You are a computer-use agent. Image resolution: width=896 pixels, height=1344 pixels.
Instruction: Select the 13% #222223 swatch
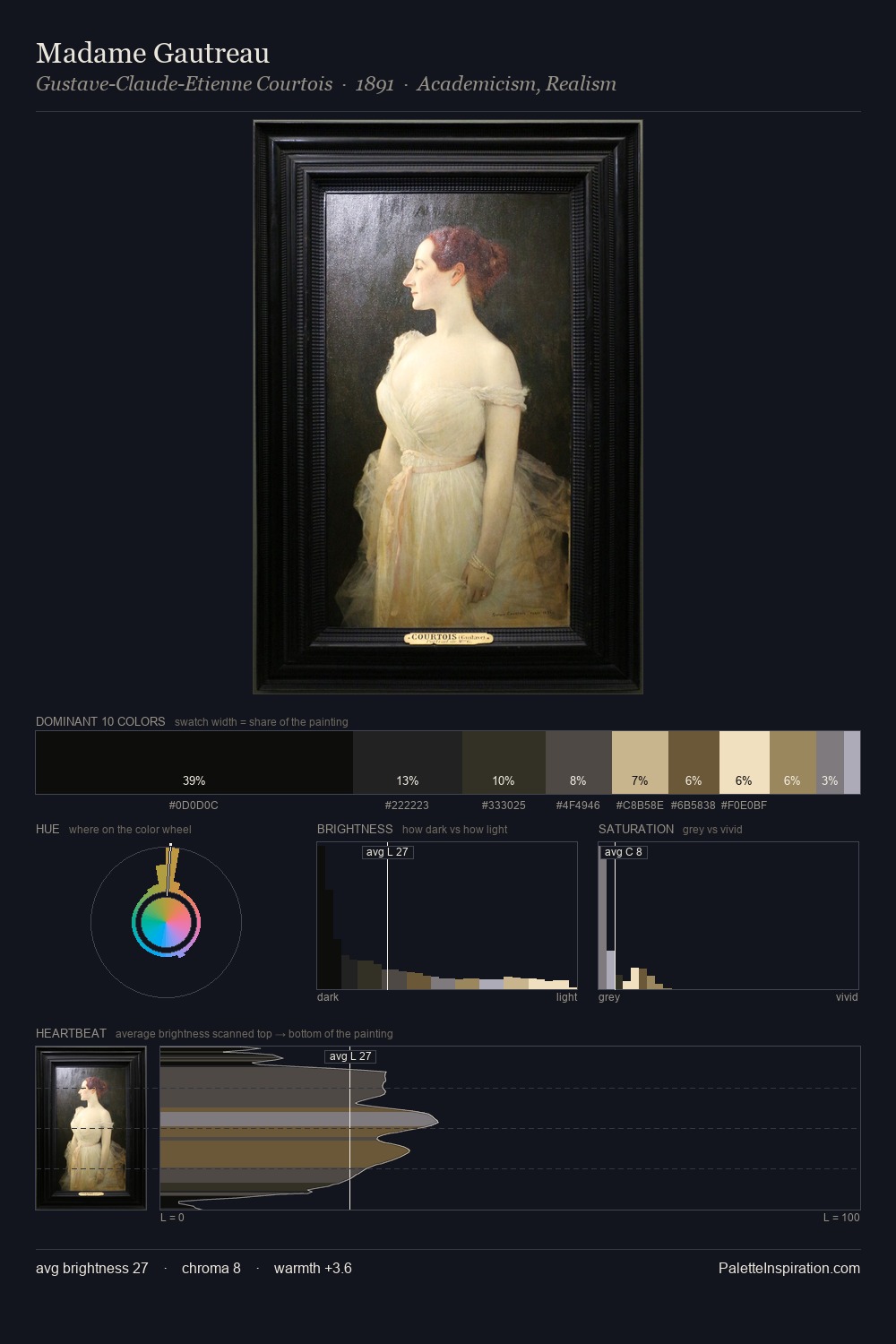point(408,762)
